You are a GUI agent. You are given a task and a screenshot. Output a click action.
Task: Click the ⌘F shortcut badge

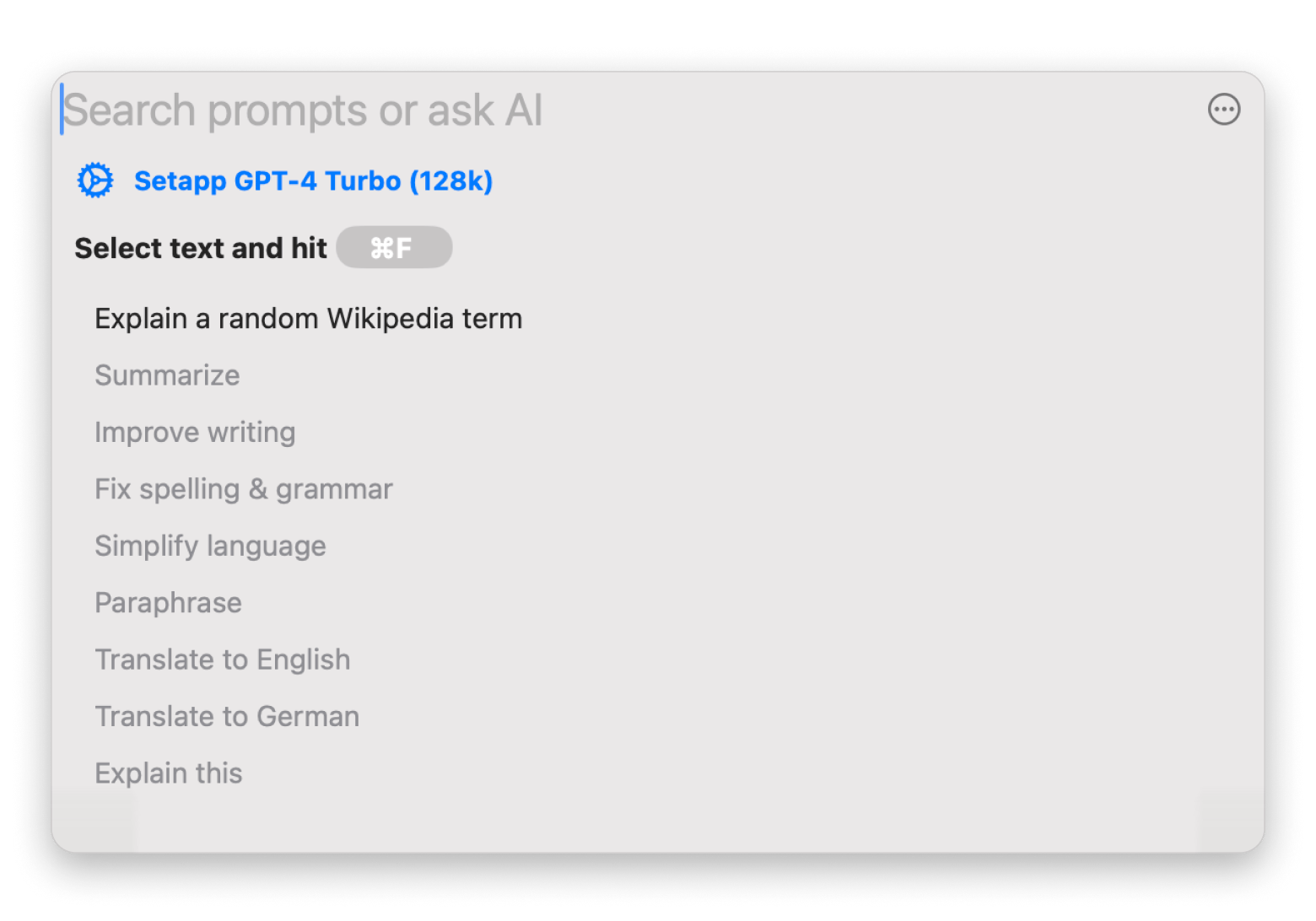[x=394, y=248]
